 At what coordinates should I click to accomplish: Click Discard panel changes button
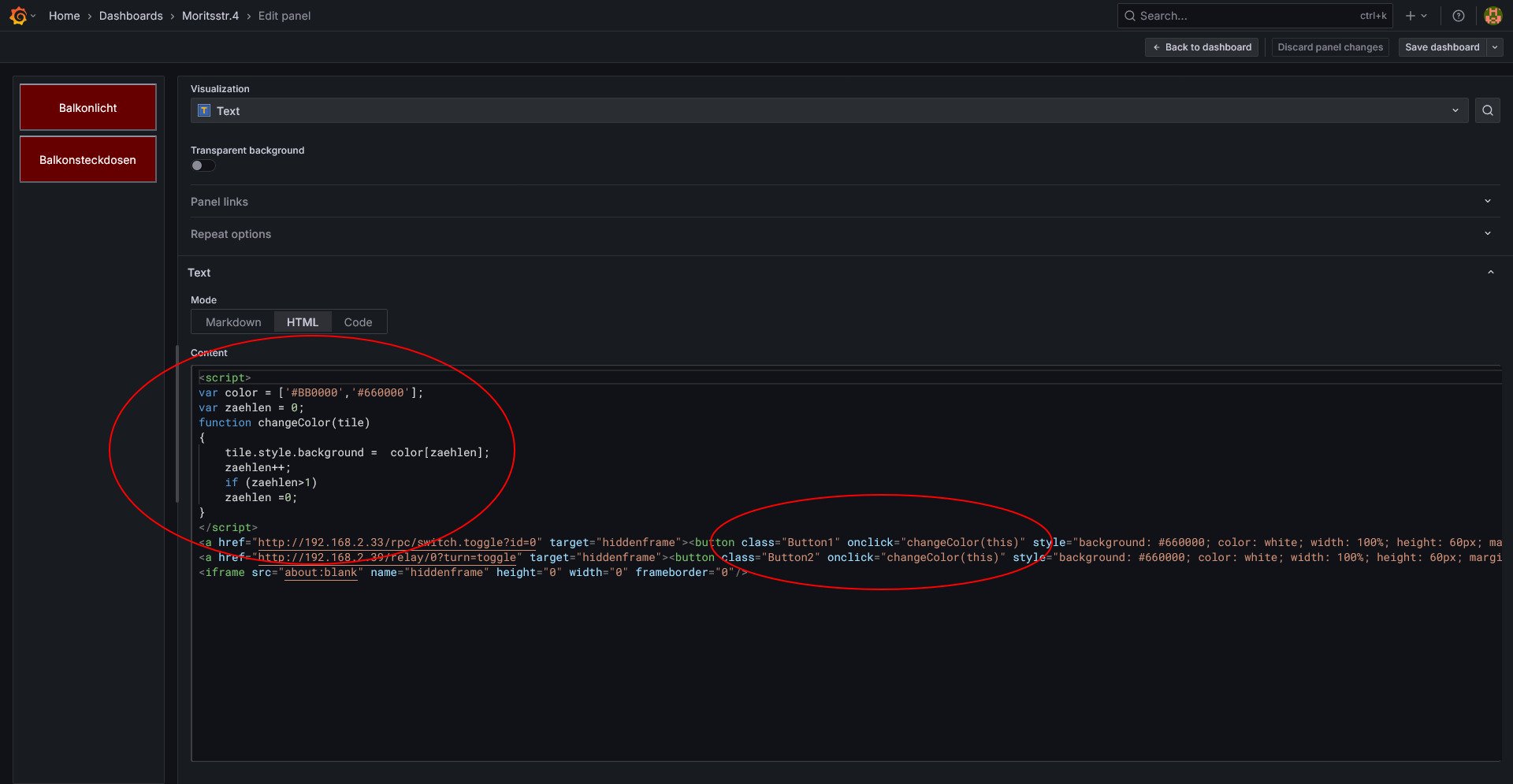point(1330,47)
